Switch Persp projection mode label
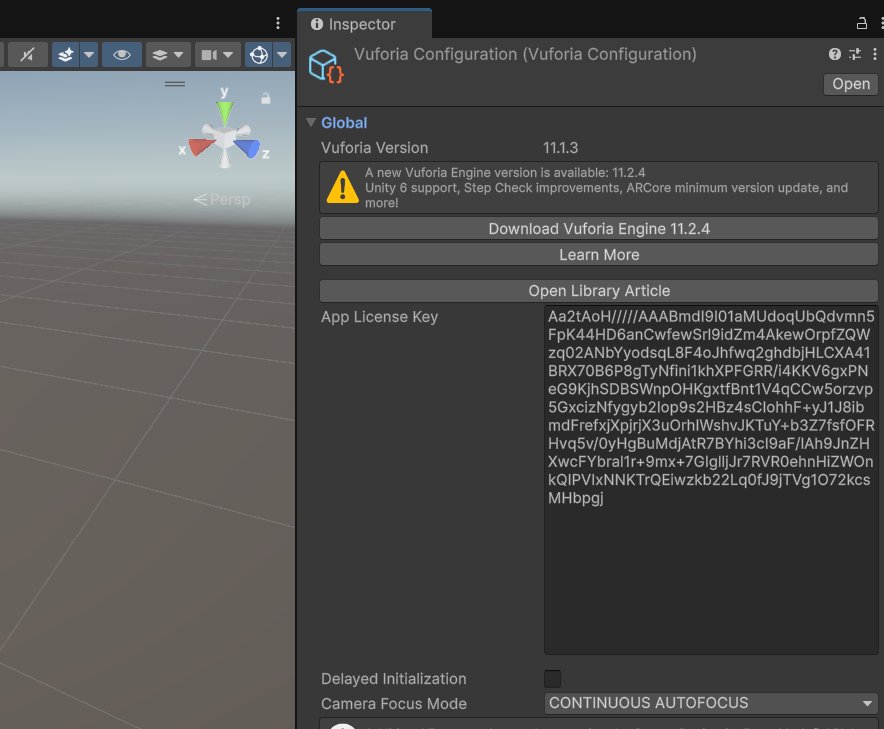This screenshot has height=729, width=884. click(x=222, y=200)
